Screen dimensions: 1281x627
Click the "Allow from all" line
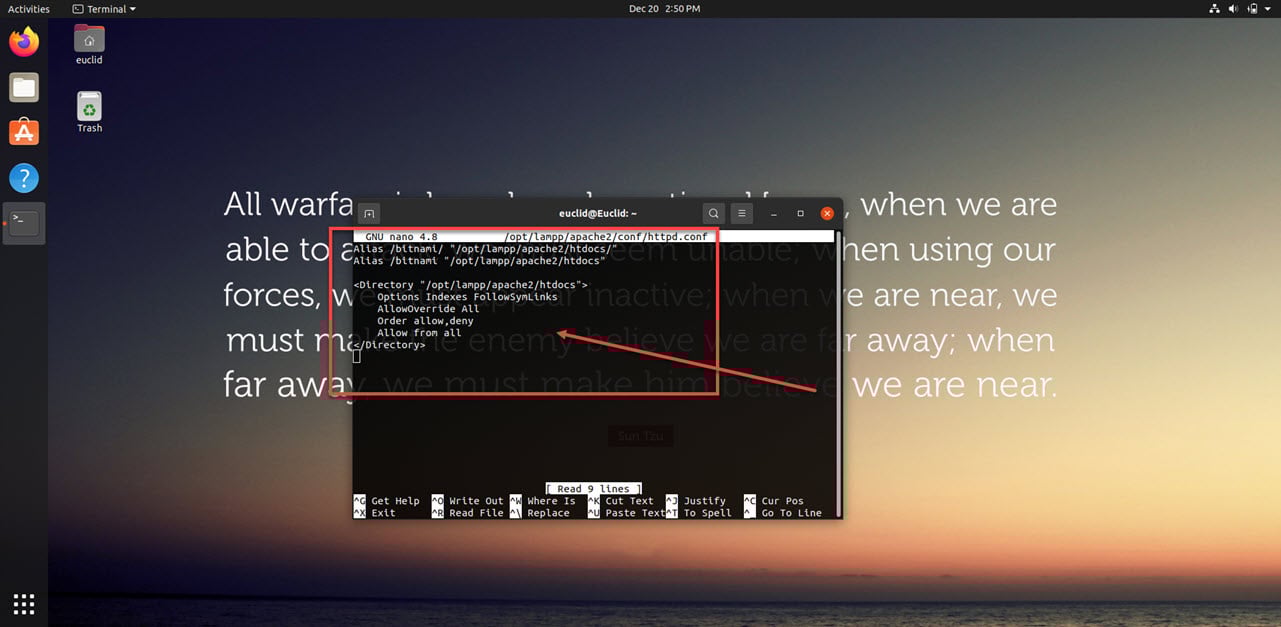[x=419, y=333]
